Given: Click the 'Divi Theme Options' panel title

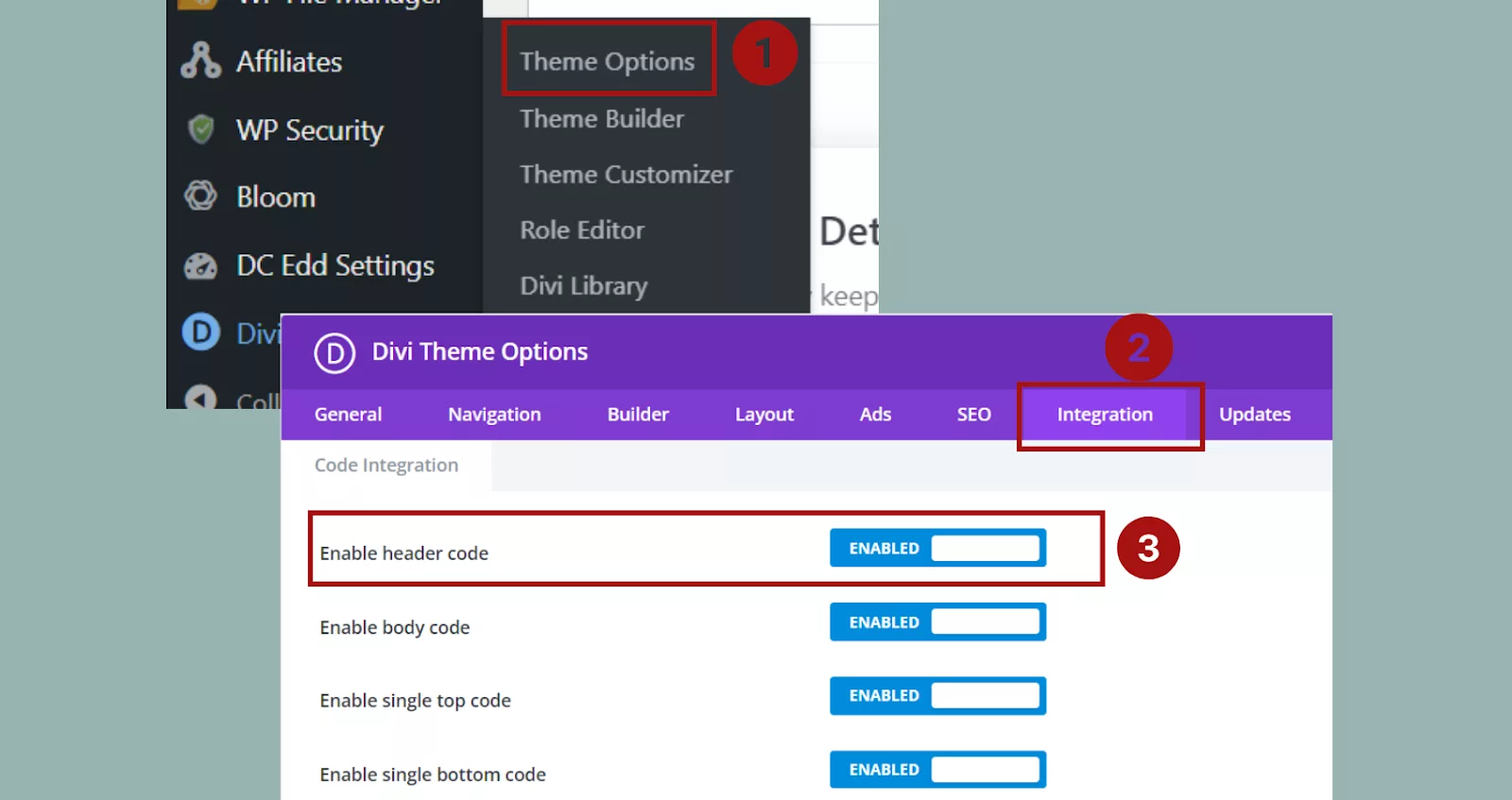Looking at the screenshot, I should (x=480, y=352).
